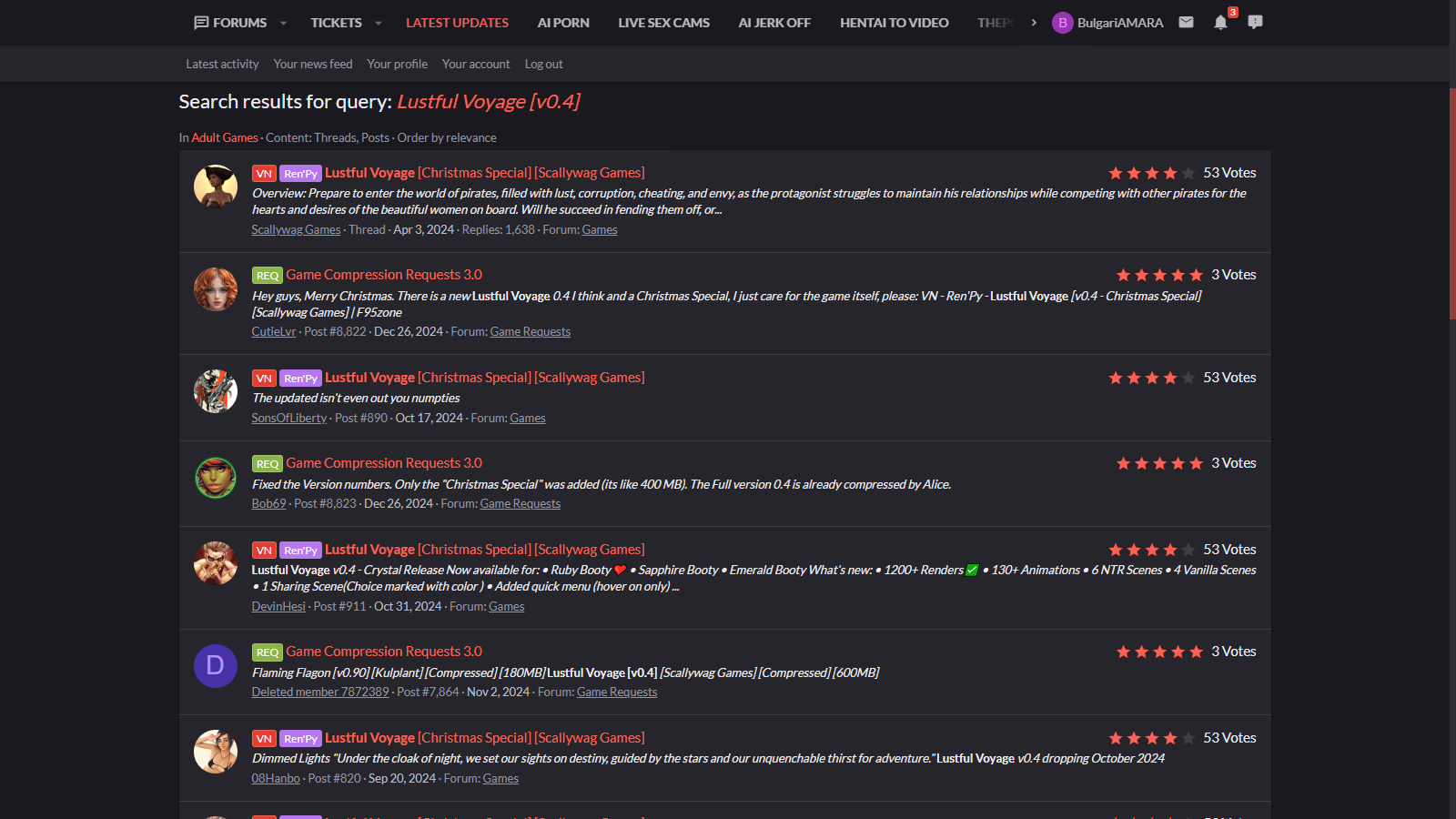Click the Ren'Py tag on DevinHesi's post
Viewport: 1456px width, 819px height.
coord(300,551)
